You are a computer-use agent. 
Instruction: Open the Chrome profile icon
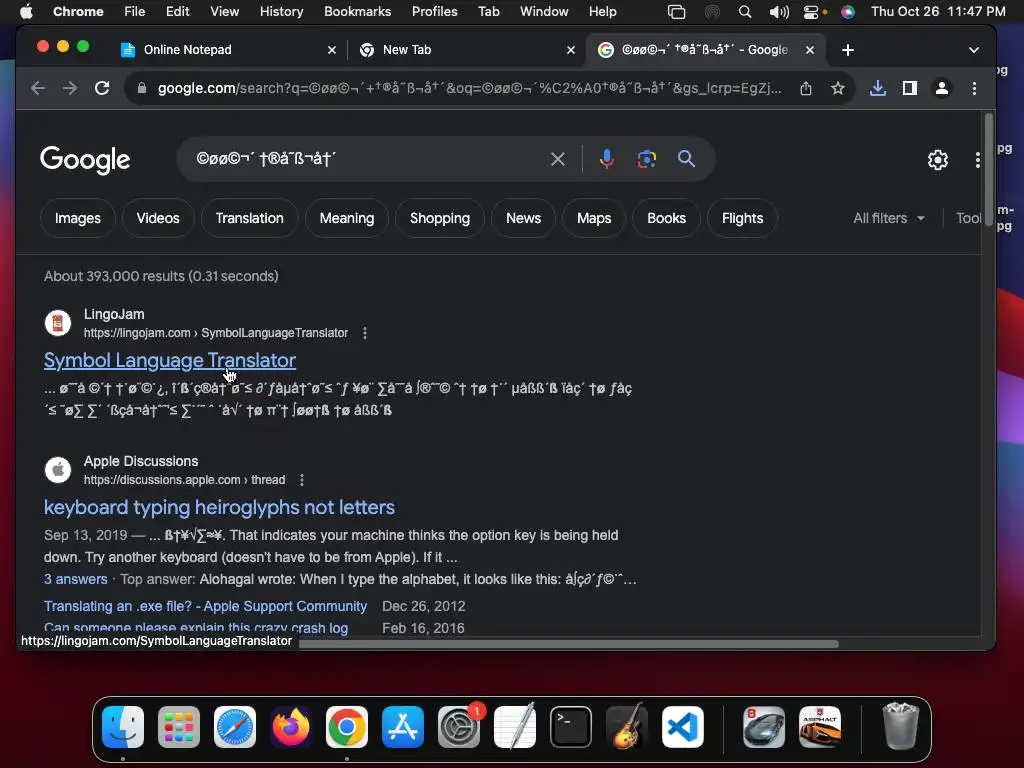click(x=942, y=88)
